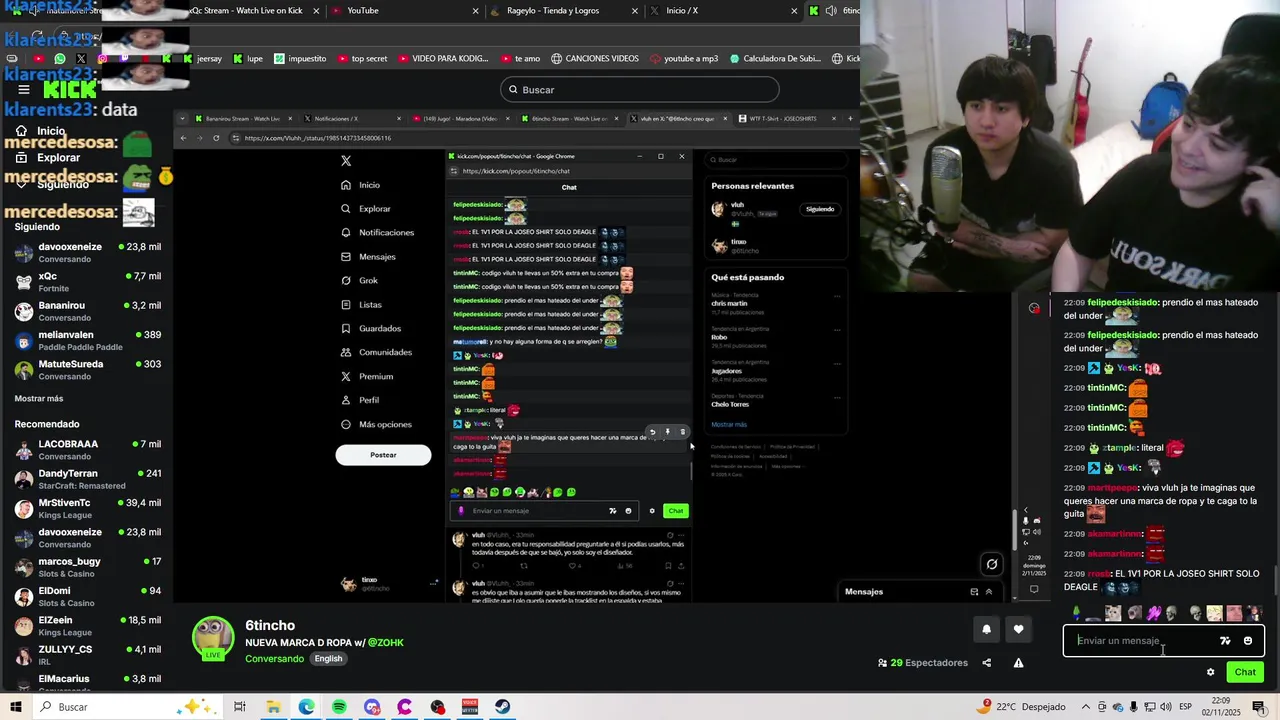Open ZULLYY_CS IRL channel
The image size is (1280, 720).
click(88, 655)
